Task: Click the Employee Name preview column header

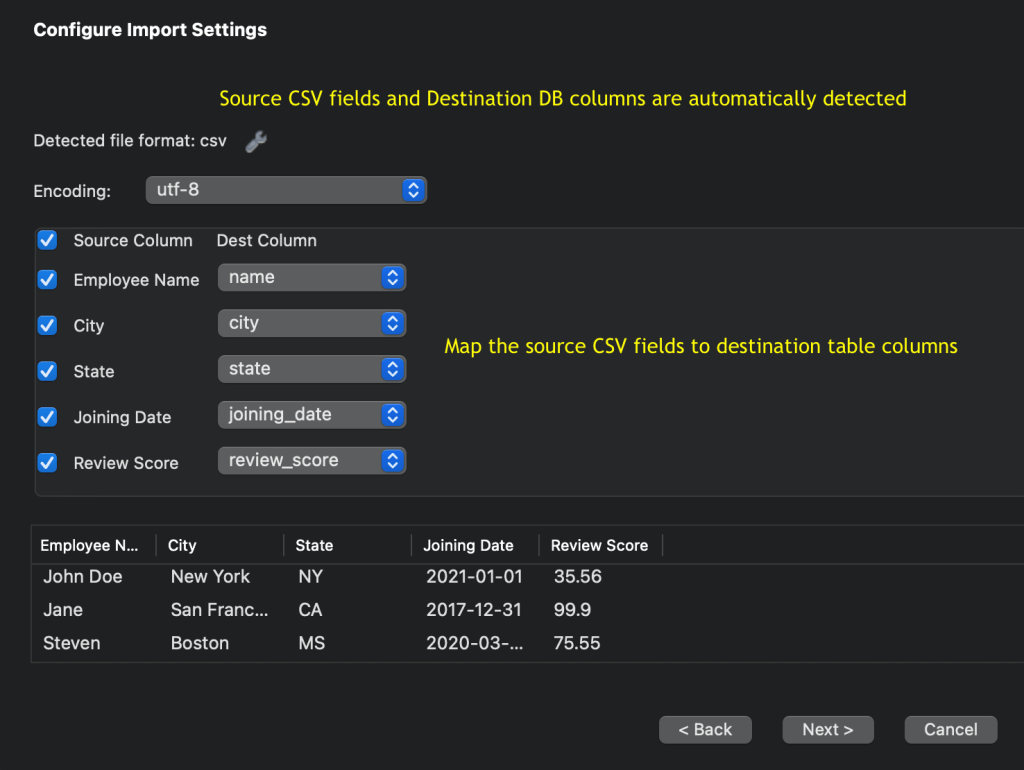Action: click(90, 546)
